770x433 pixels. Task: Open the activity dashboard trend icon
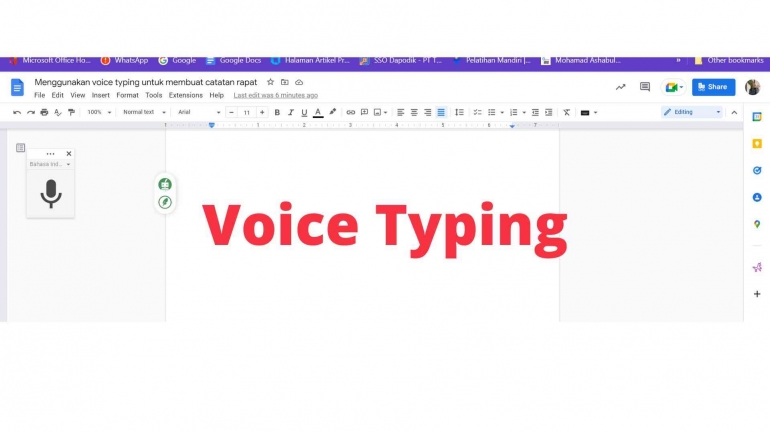coord(621,87)
